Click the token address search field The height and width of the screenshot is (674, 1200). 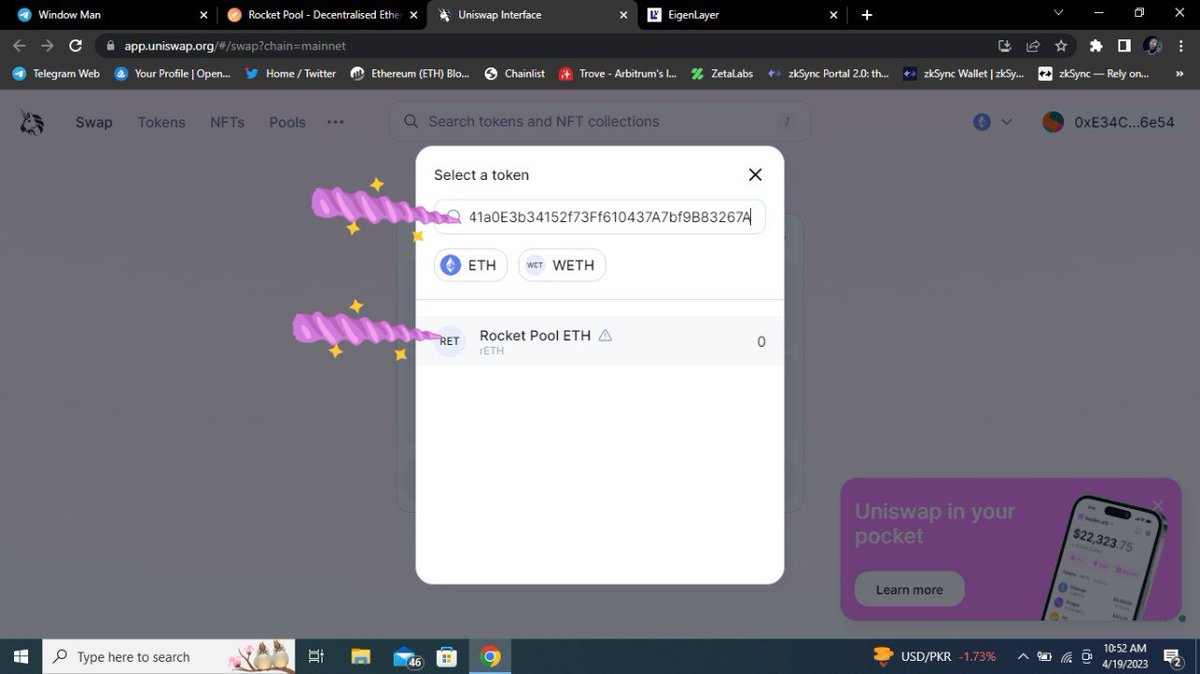pos(600,217)
